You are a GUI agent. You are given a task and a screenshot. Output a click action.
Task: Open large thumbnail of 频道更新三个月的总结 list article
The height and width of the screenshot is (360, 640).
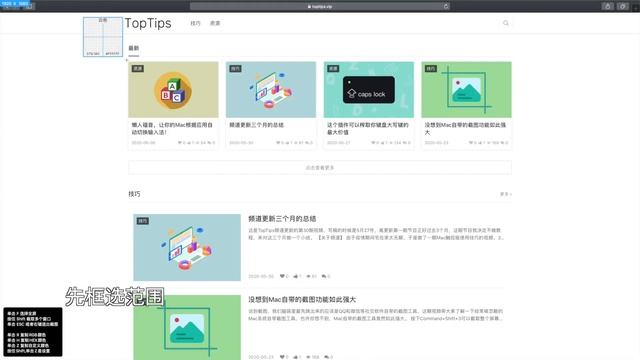point(187,247)
